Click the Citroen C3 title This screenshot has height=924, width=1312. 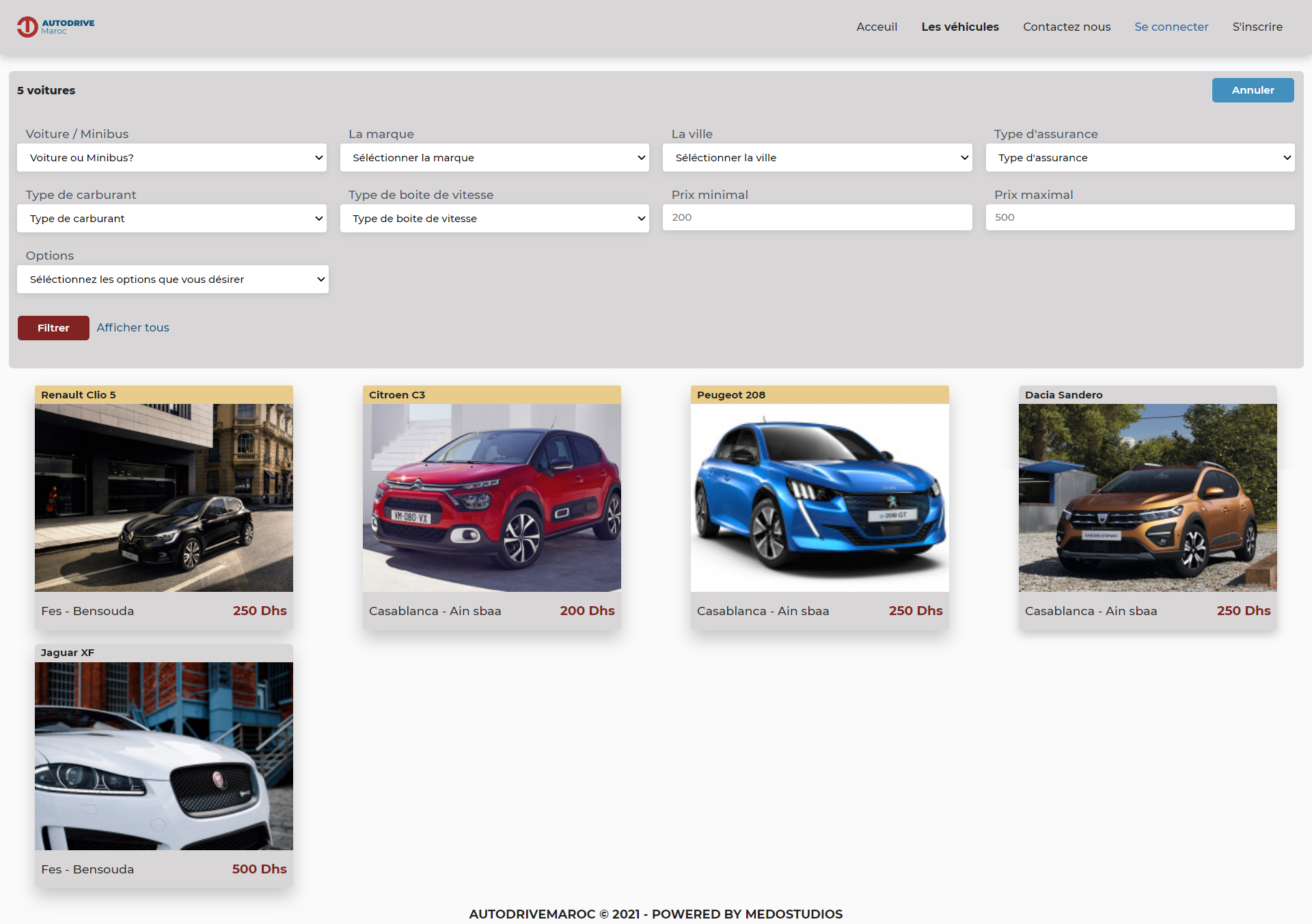397,395
